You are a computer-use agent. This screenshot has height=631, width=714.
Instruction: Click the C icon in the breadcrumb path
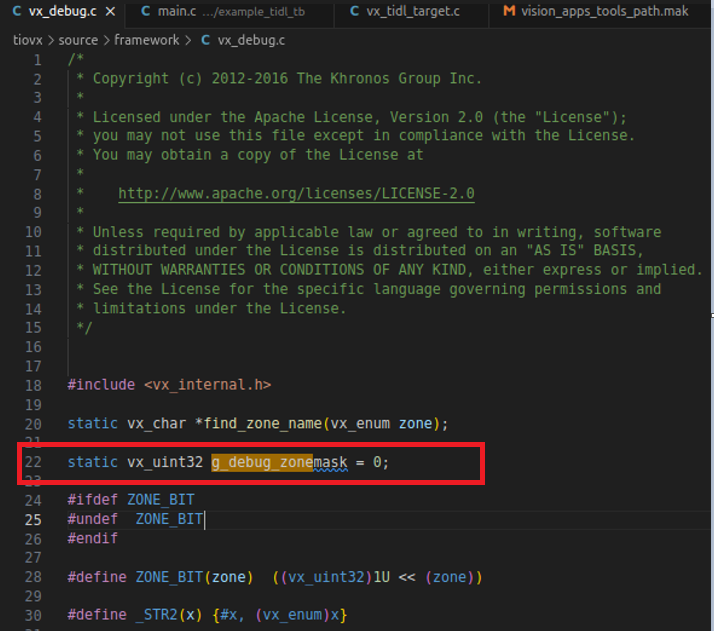click(206, 40)
